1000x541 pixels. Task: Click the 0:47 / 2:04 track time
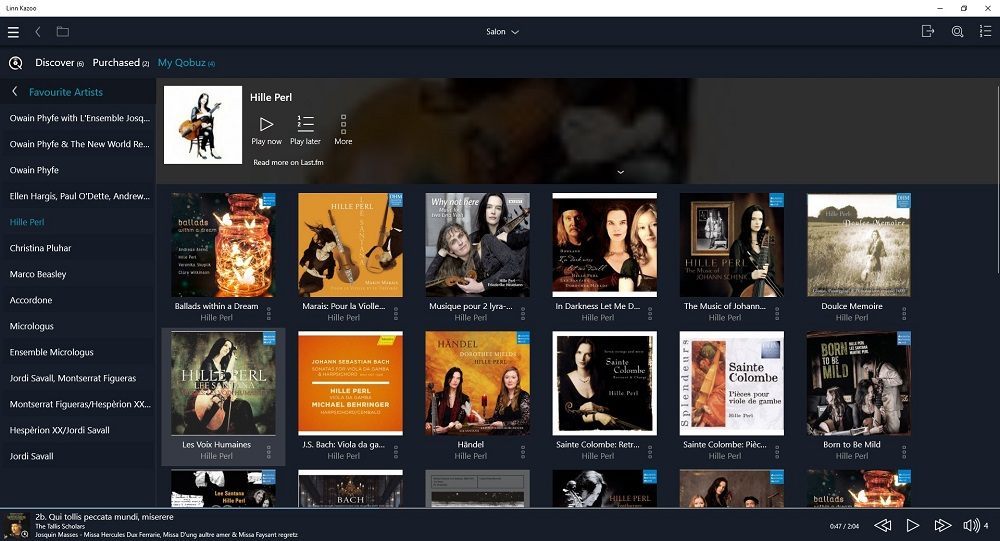click(844, 526)
